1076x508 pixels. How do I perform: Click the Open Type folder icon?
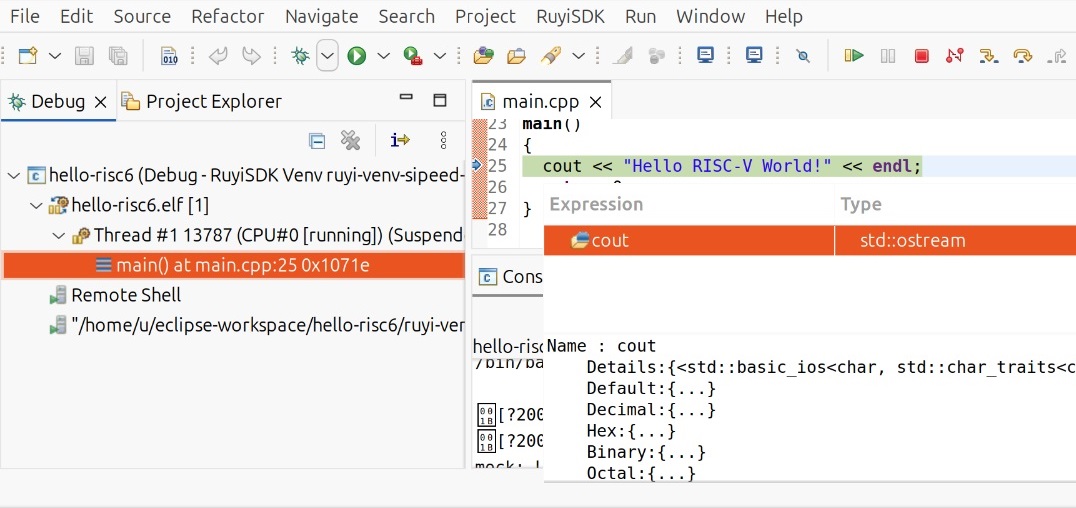point(484,56)
